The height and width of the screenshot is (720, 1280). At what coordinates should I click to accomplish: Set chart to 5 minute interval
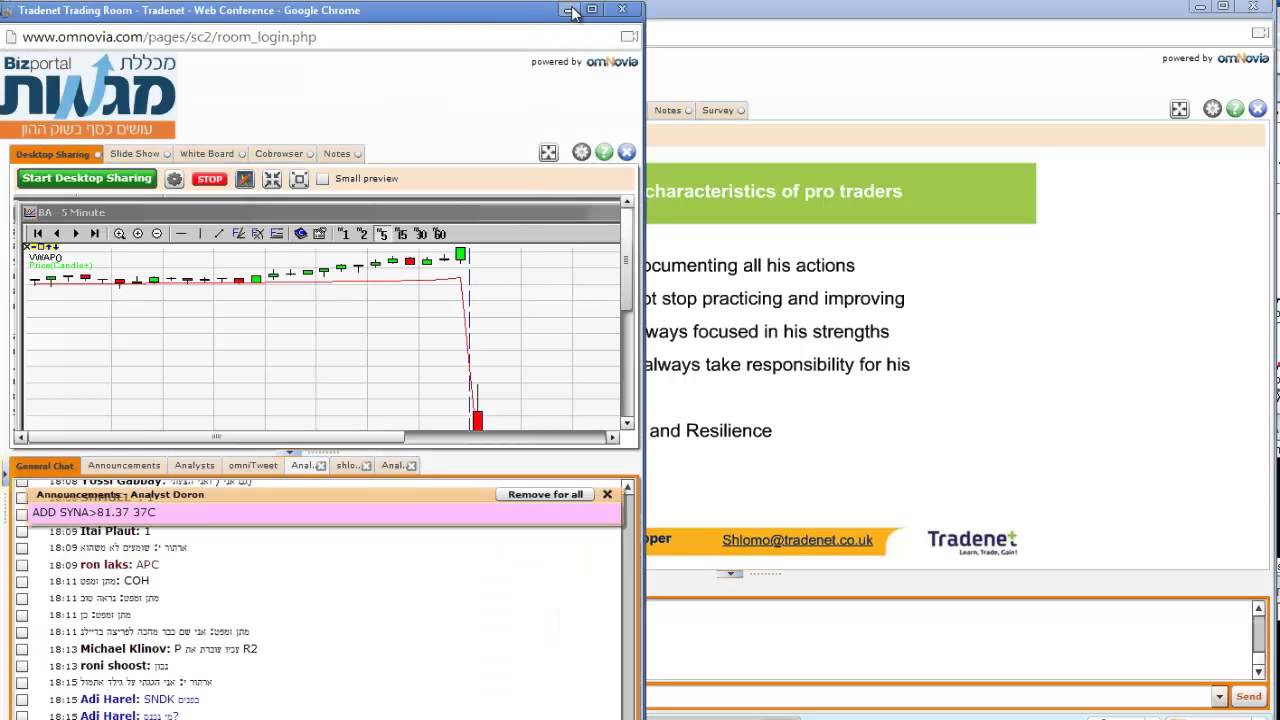point(382,234)
